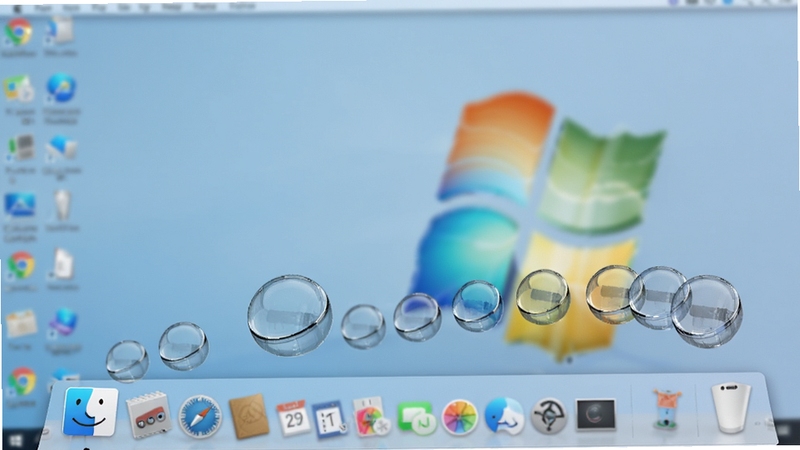Select the beige folder desktop icon

[21, 323]
